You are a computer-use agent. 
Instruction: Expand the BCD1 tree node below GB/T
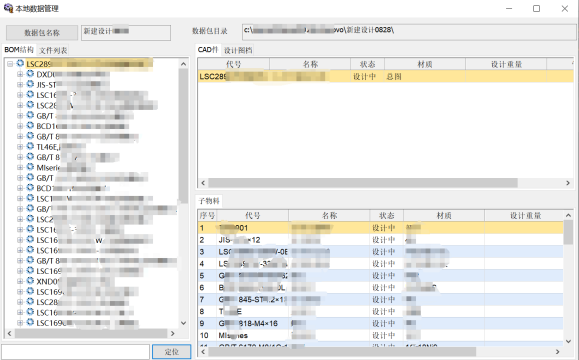pyautogui.click(x=20, y=126)
